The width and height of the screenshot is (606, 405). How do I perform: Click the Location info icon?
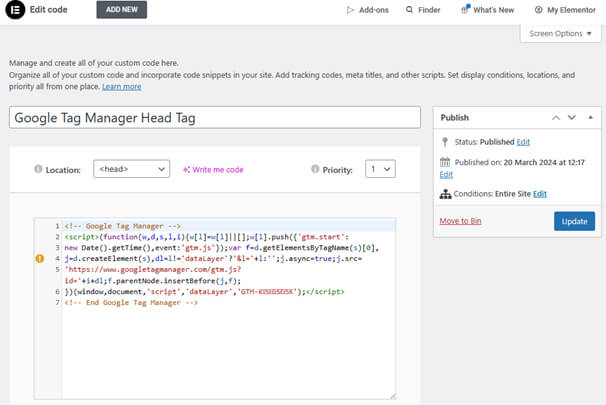pyautogui.click(x=38, y=169)
